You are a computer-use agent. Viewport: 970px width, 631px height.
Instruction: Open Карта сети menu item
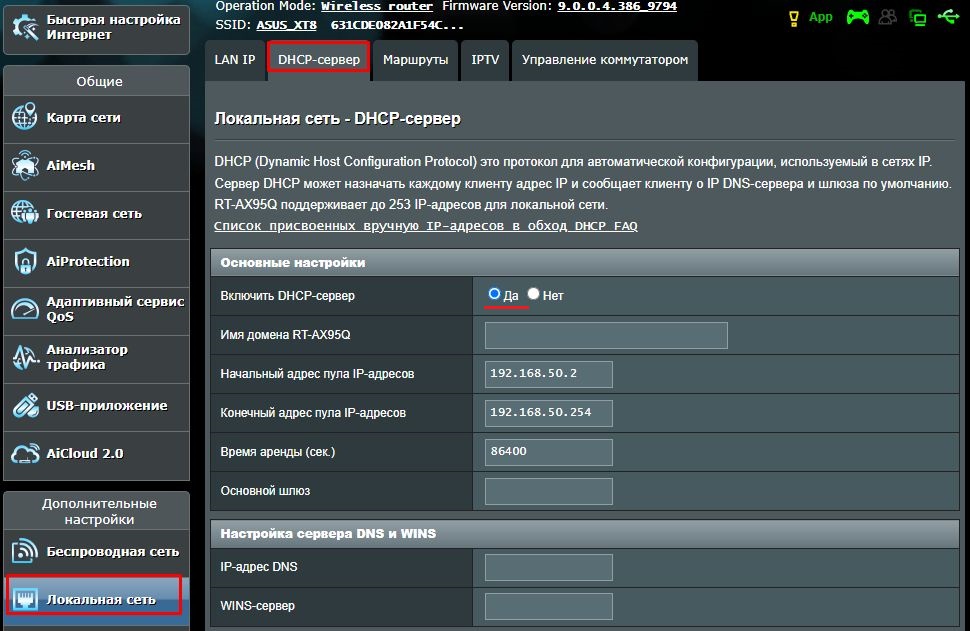[97, 118]
